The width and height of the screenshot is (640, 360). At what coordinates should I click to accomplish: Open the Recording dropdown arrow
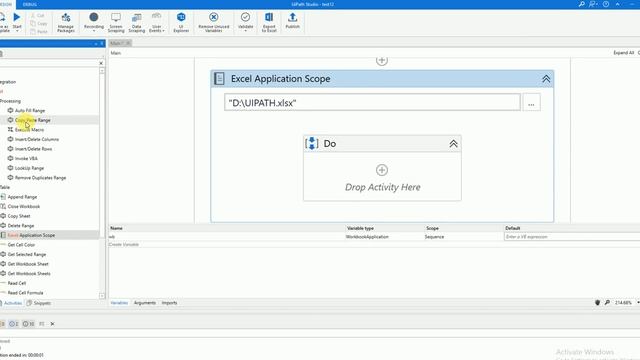coord(93,31)
